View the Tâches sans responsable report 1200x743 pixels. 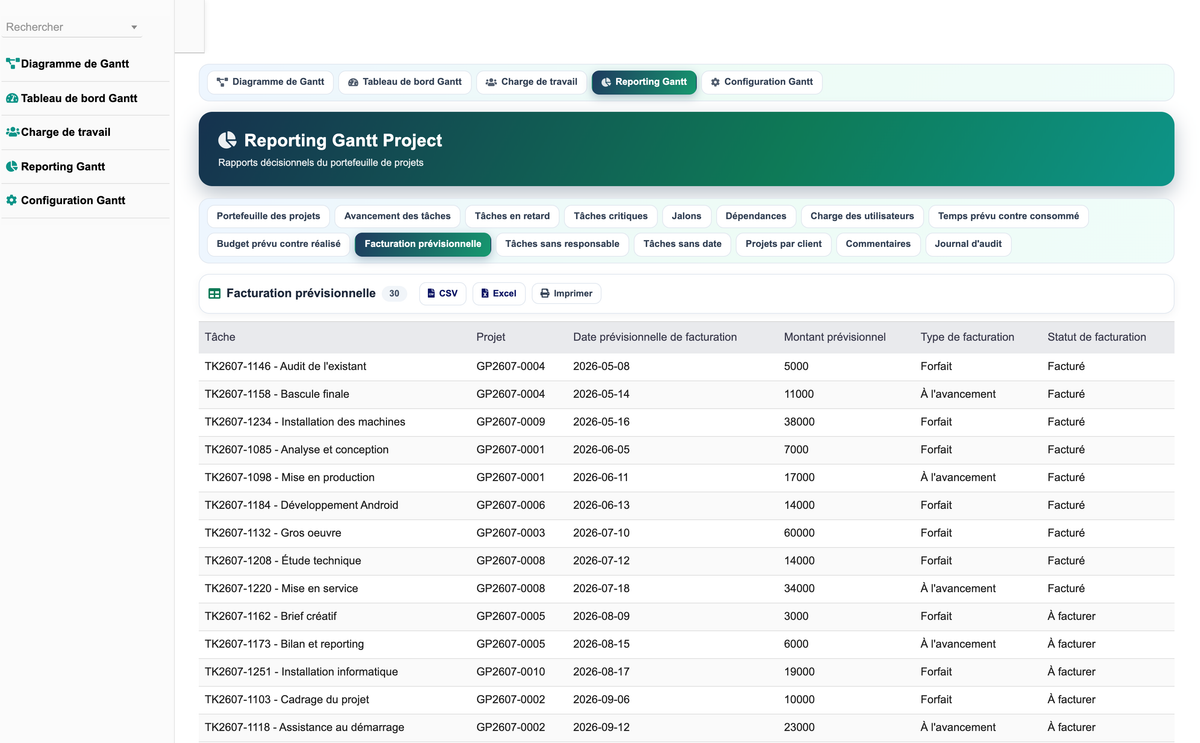click(562, 244)
